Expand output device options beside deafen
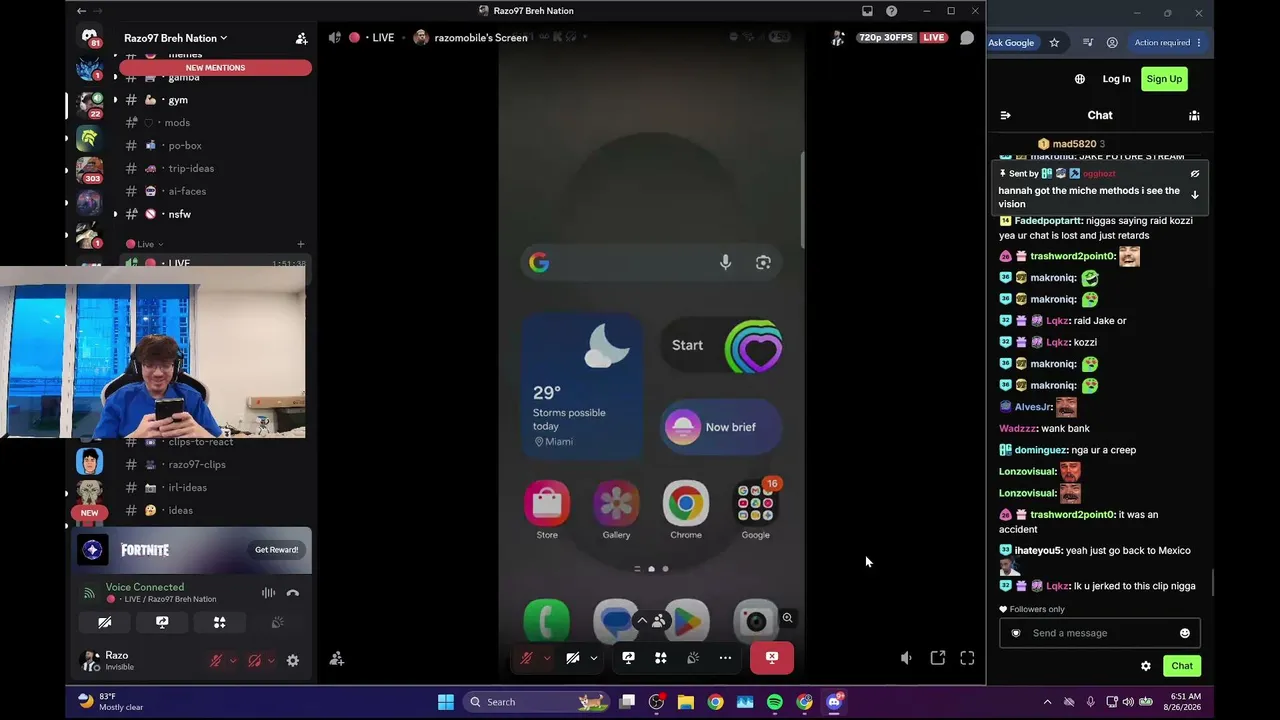The image size is (1280, 720). [271, 660]
